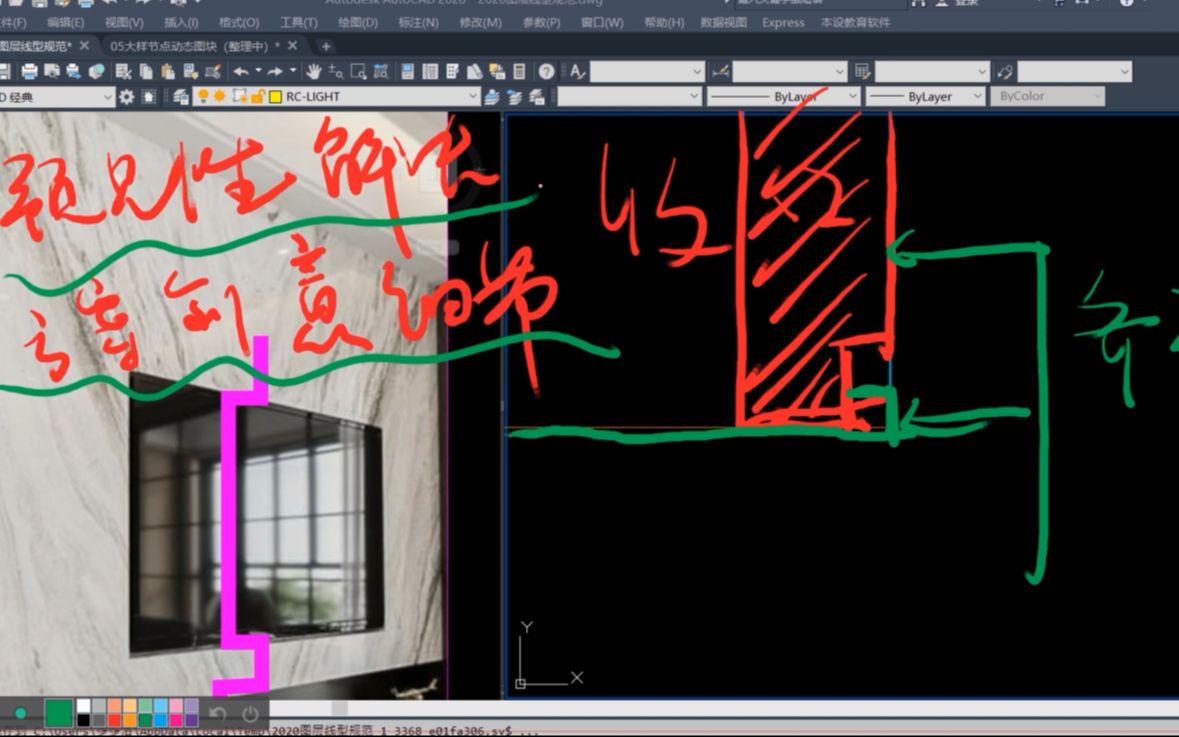
Task: Unlock the RC-LIGHT layer padlock
Action: tap(260, 95)
